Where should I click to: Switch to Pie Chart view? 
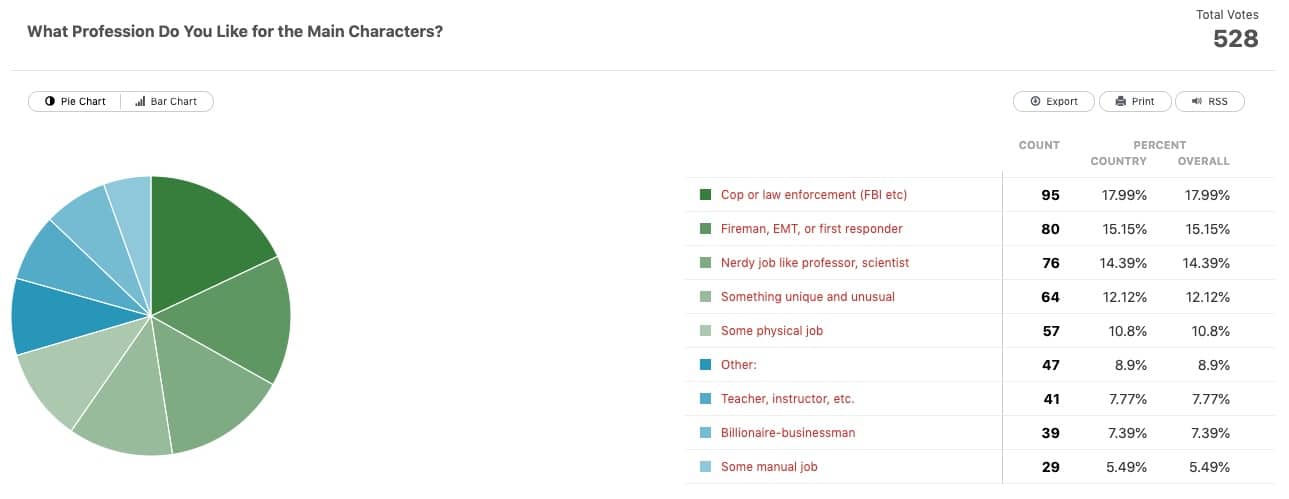(x=75, y=101)
